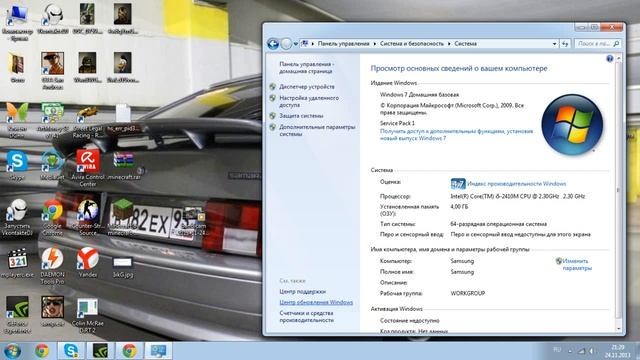Click Изменить параметры link
The height and width of the screenshot is (360, 640).
tap(577, 264)
